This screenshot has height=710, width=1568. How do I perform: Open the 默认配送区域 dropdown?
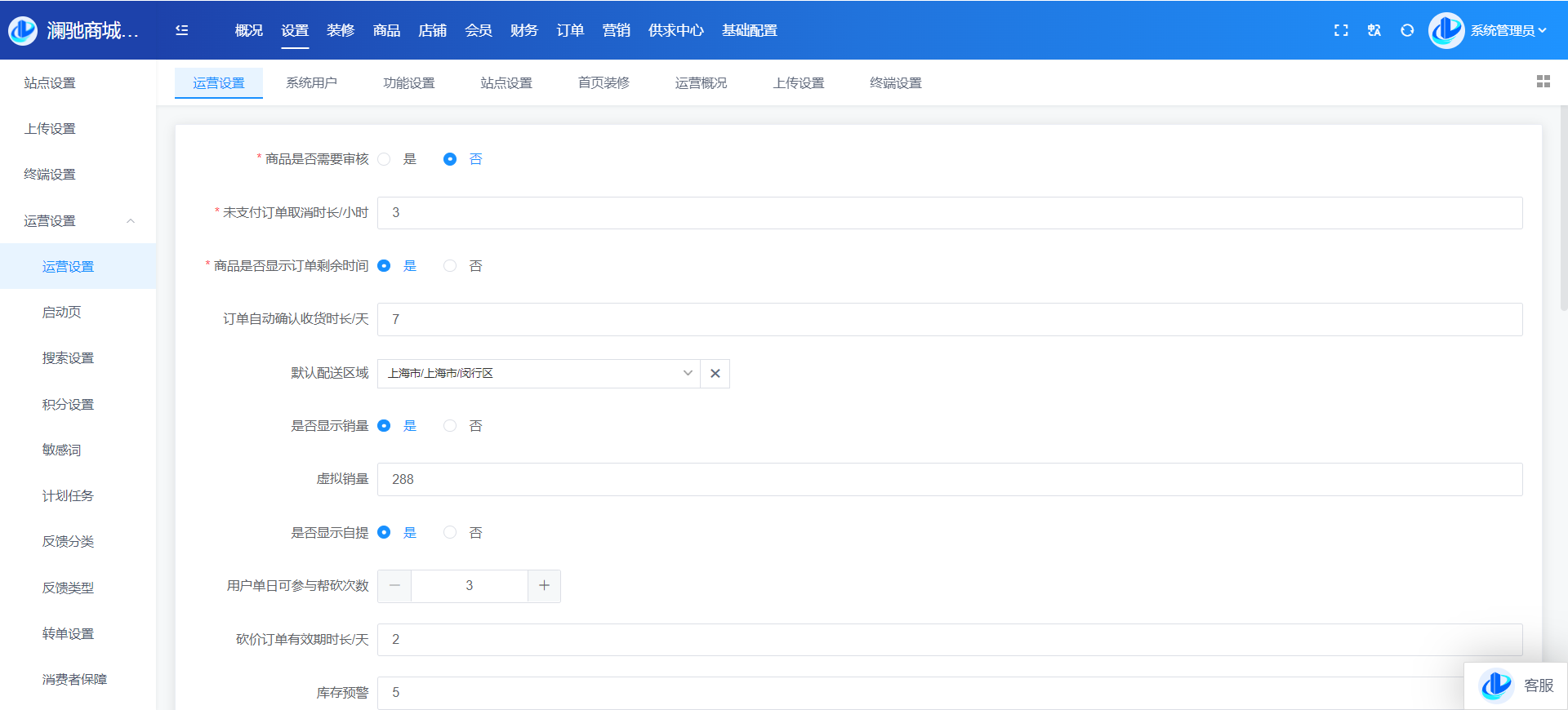[x=539, y=374]
